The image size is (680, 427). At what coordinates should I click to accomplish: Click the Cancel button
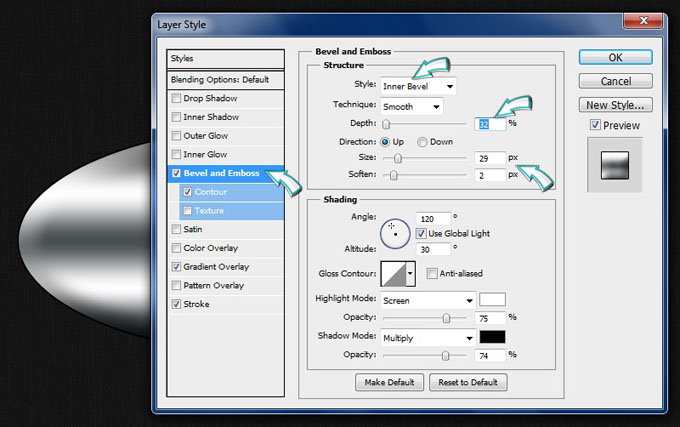(x=615, y=81)
